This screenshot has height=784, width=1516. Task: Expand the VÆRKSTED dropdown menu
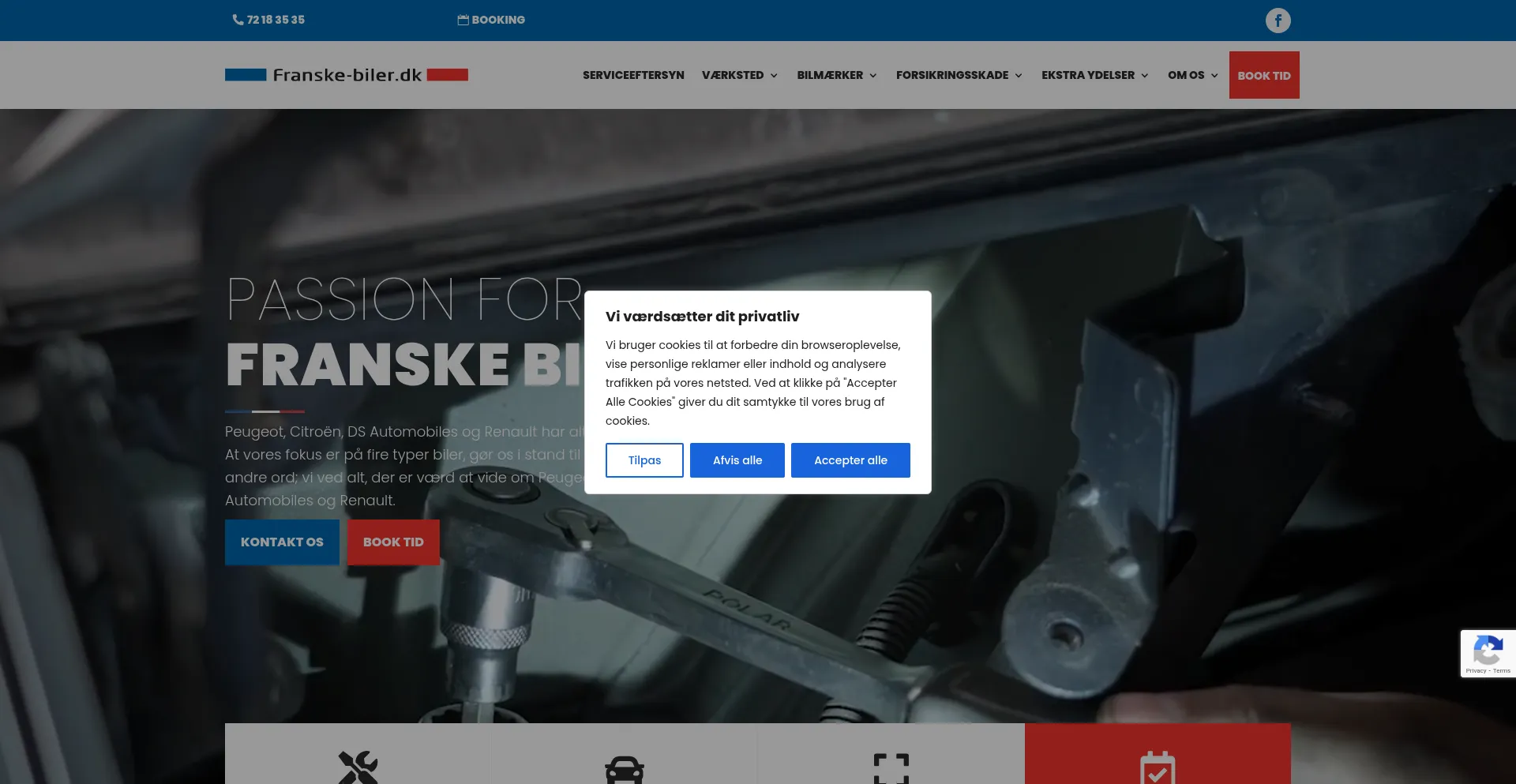739,75
